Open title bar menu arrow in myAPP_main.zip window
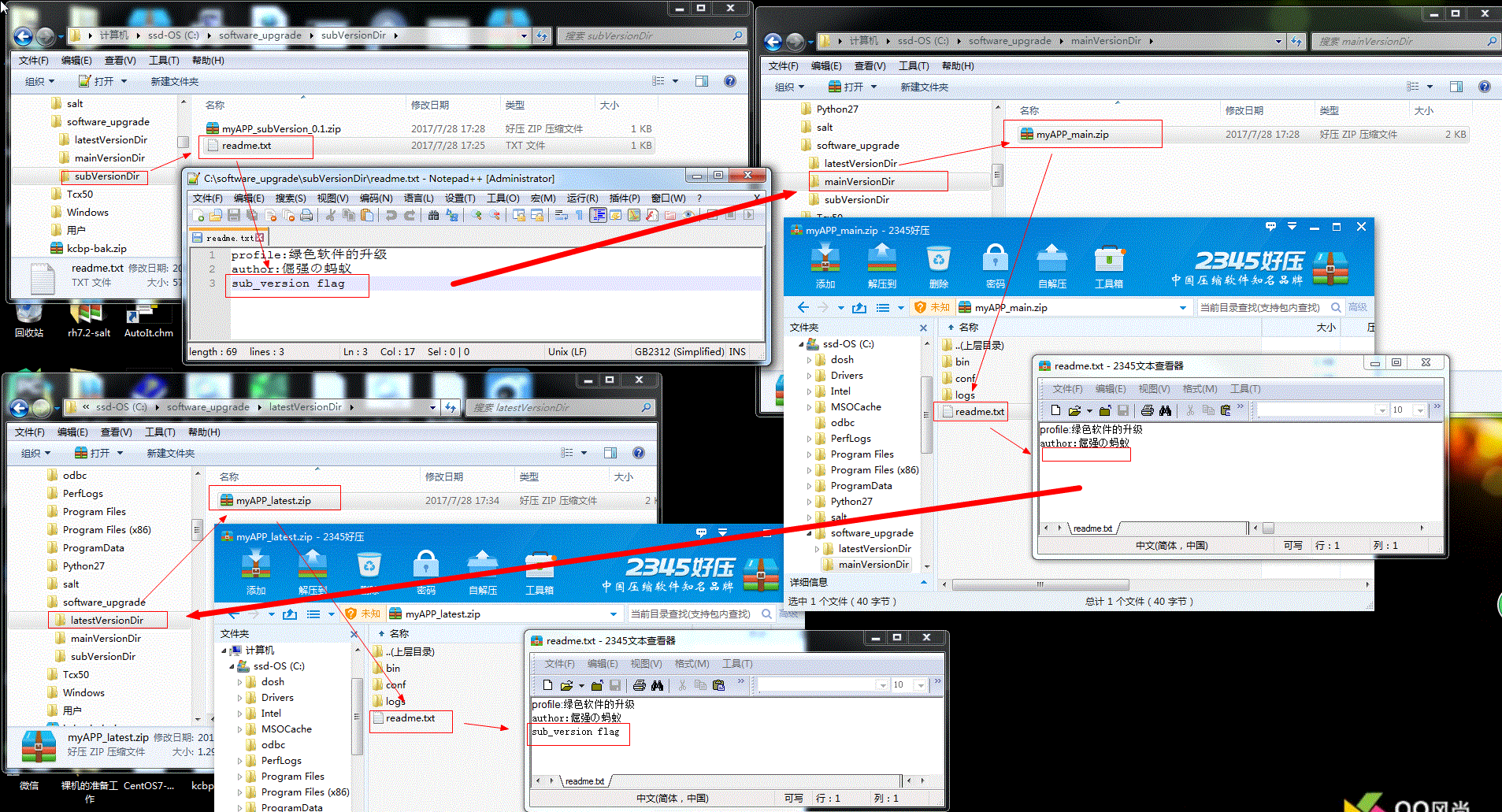Image resolution: width=1502 pixels, height=812 pixels. 1292,227
